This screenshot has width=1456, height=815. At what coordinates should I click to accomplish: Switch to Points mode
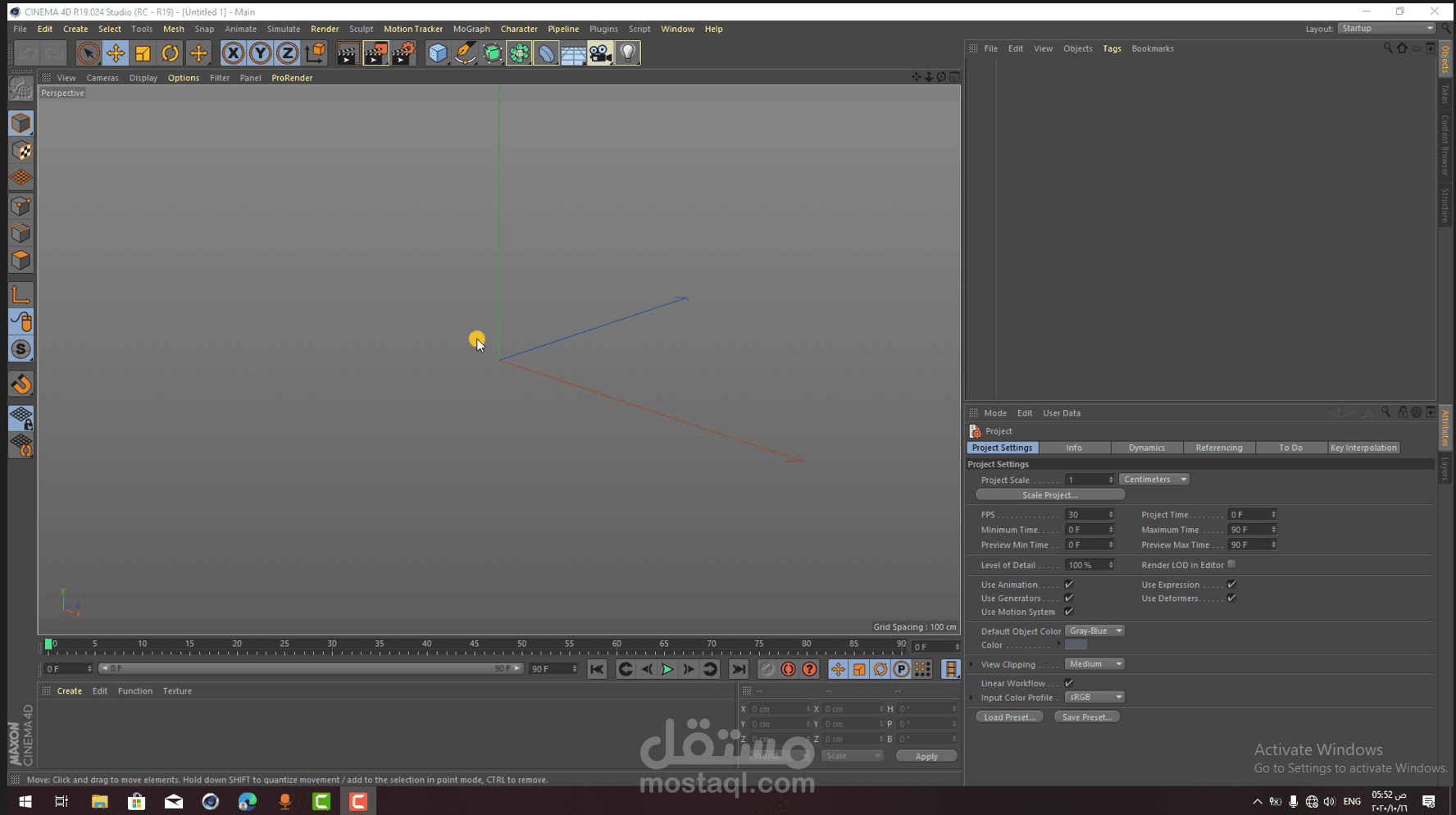point(21,206)
